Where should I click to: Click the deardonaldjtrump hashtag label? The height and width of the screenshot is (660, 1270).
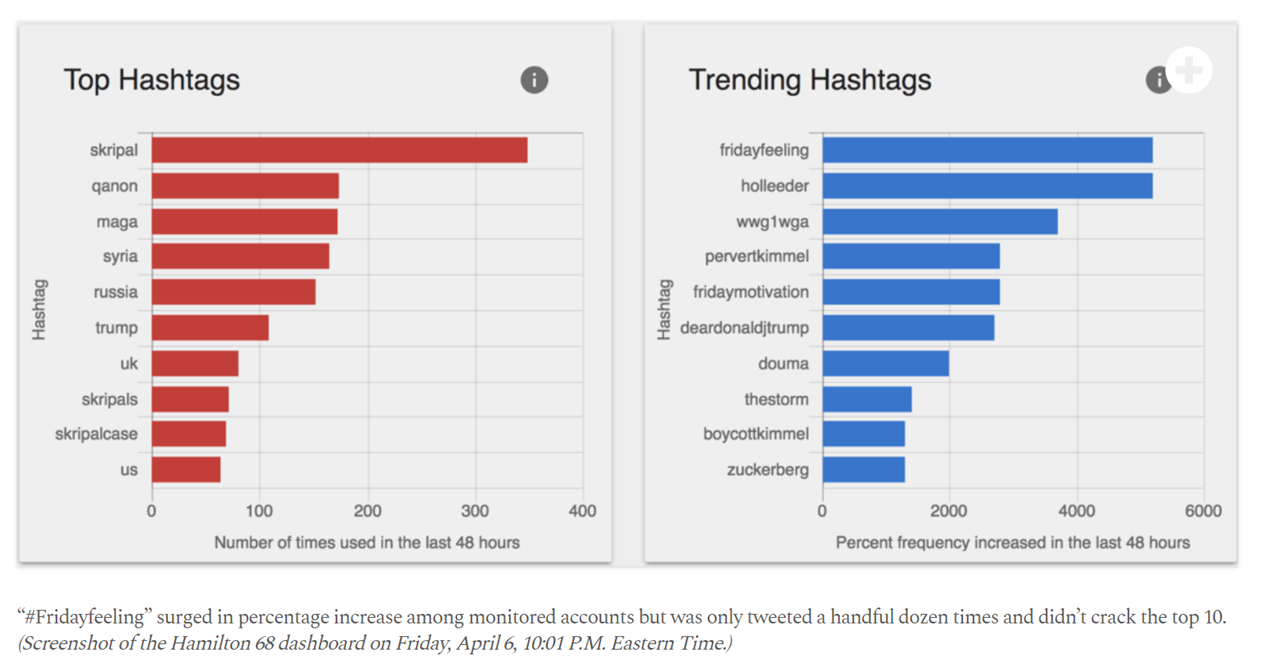[744, 328]
